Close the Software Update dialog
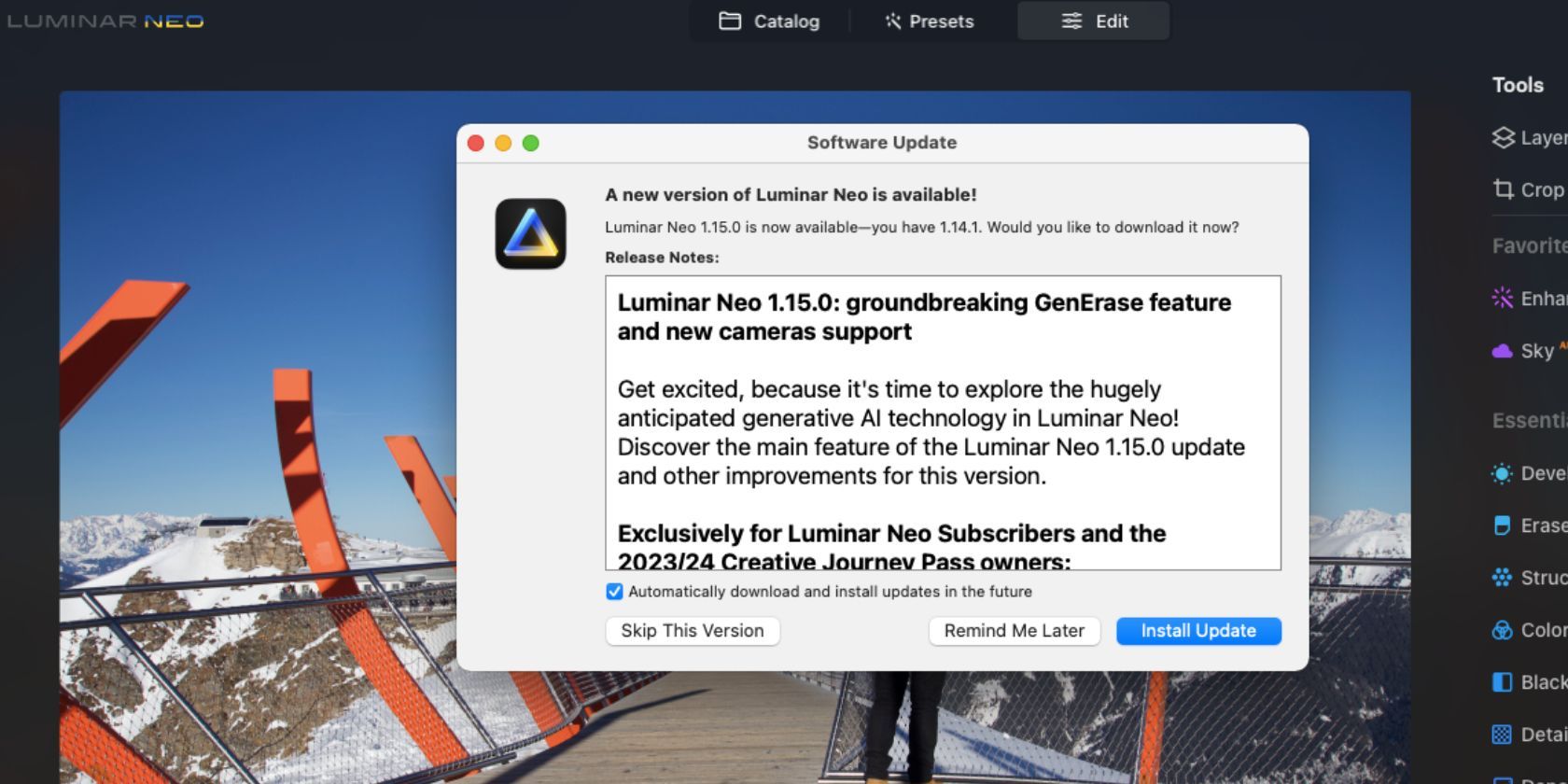 coord(476,143)
